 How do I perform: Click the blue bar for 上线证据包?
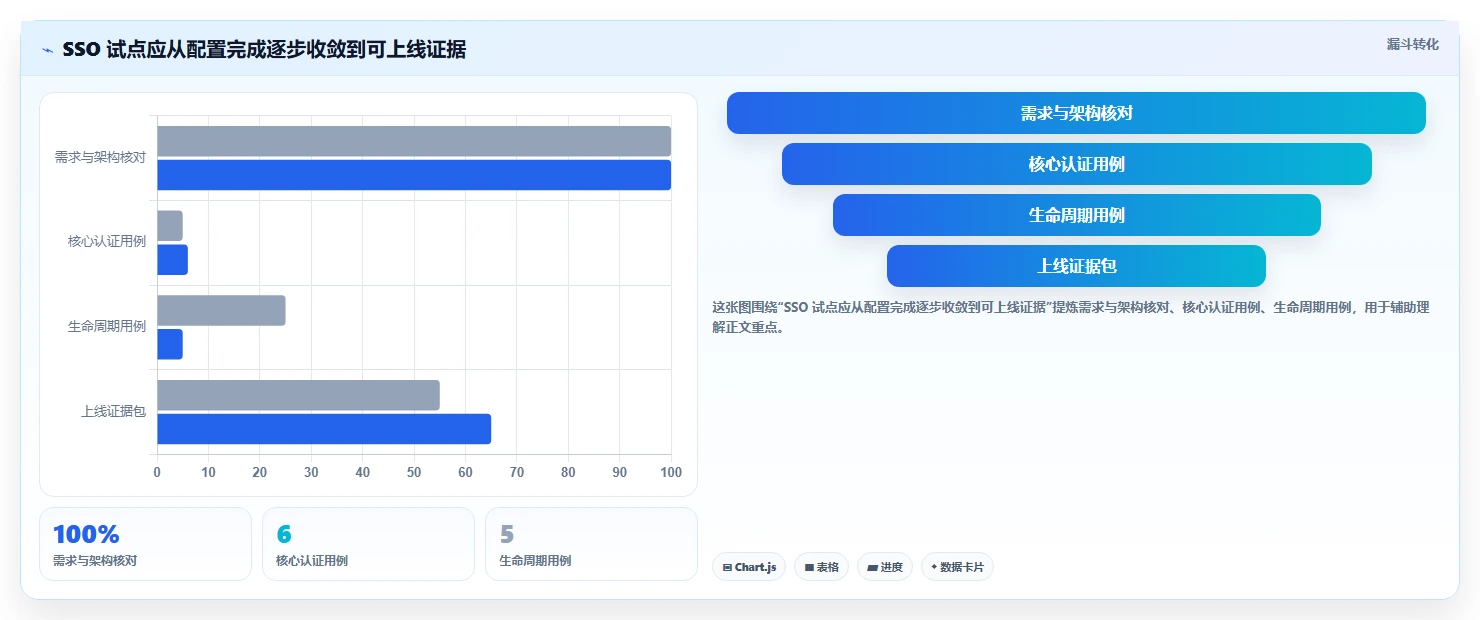324,429
